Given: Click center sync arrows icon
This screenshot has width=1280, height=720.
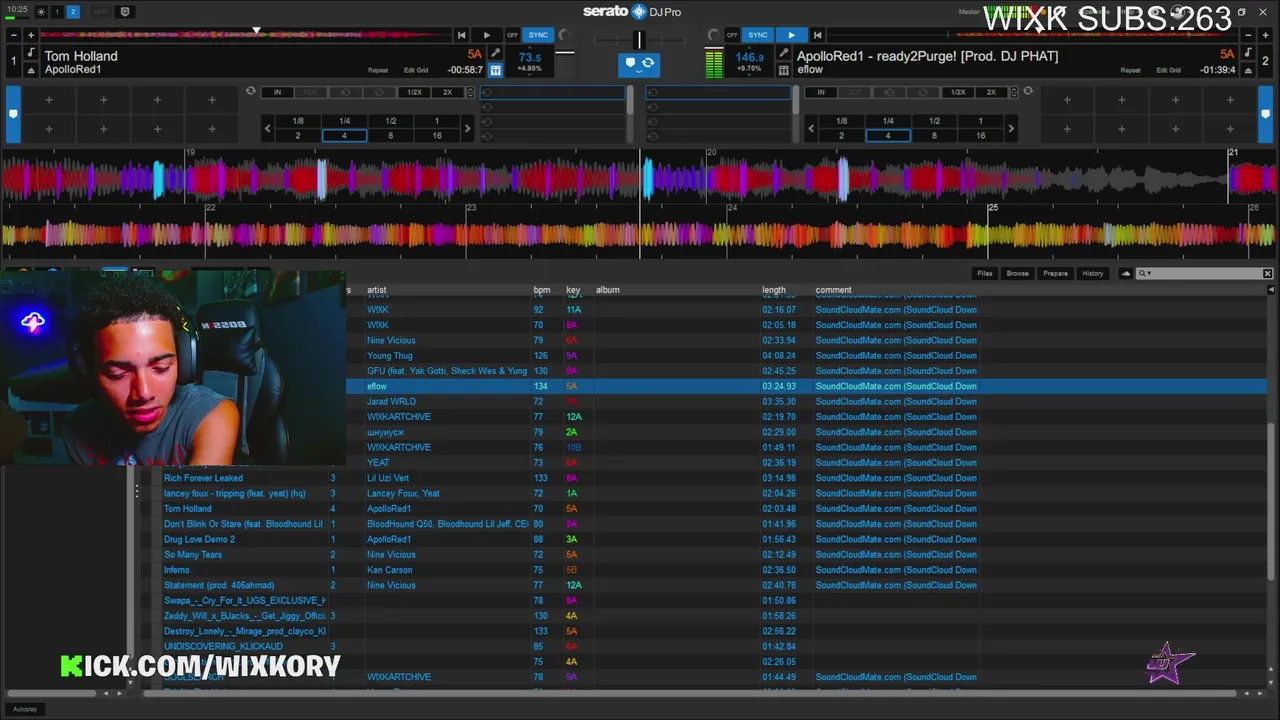Looking at the screenshot, I should 648,63.
